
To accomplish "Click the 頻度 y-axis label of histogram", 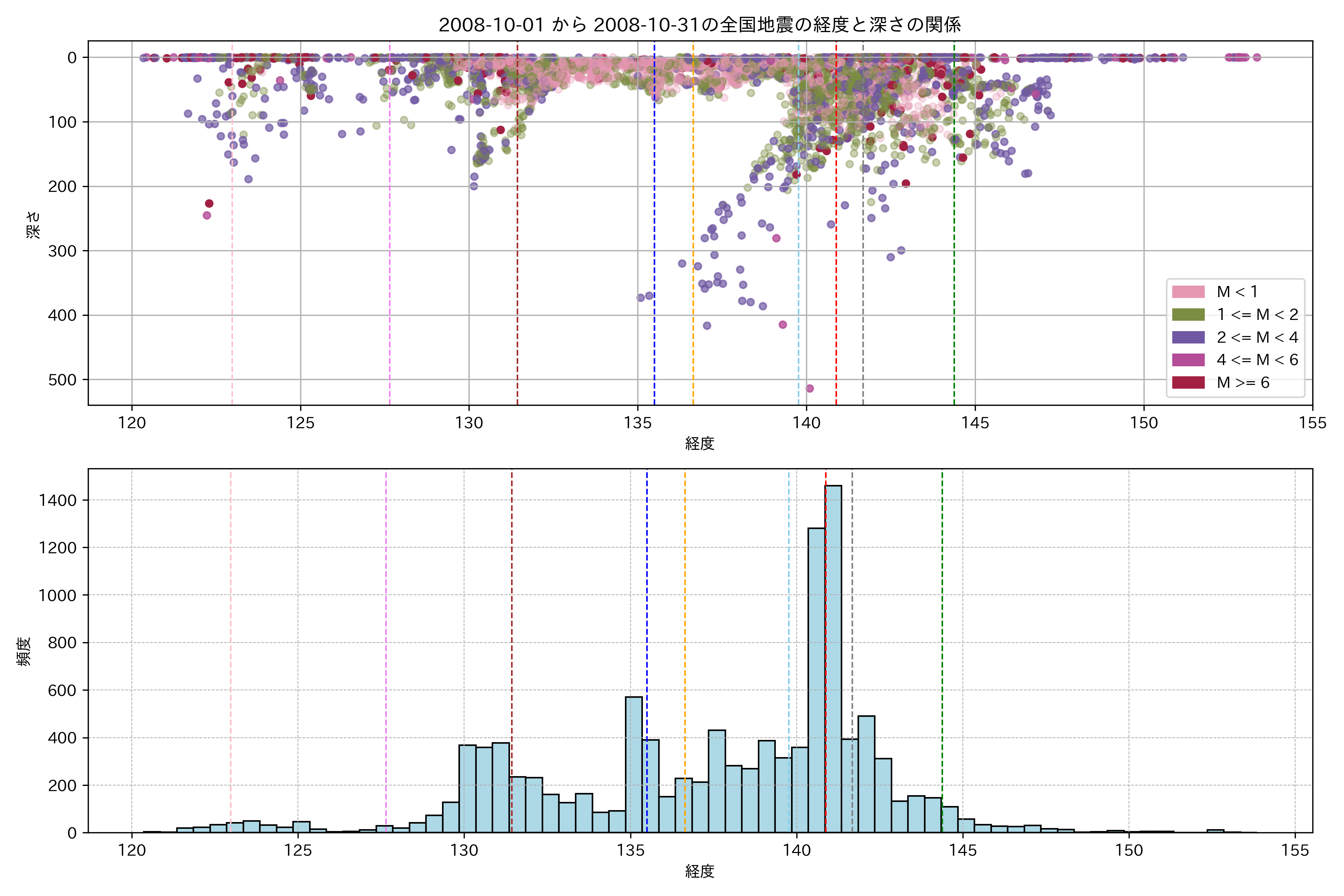I will (24, 651).
